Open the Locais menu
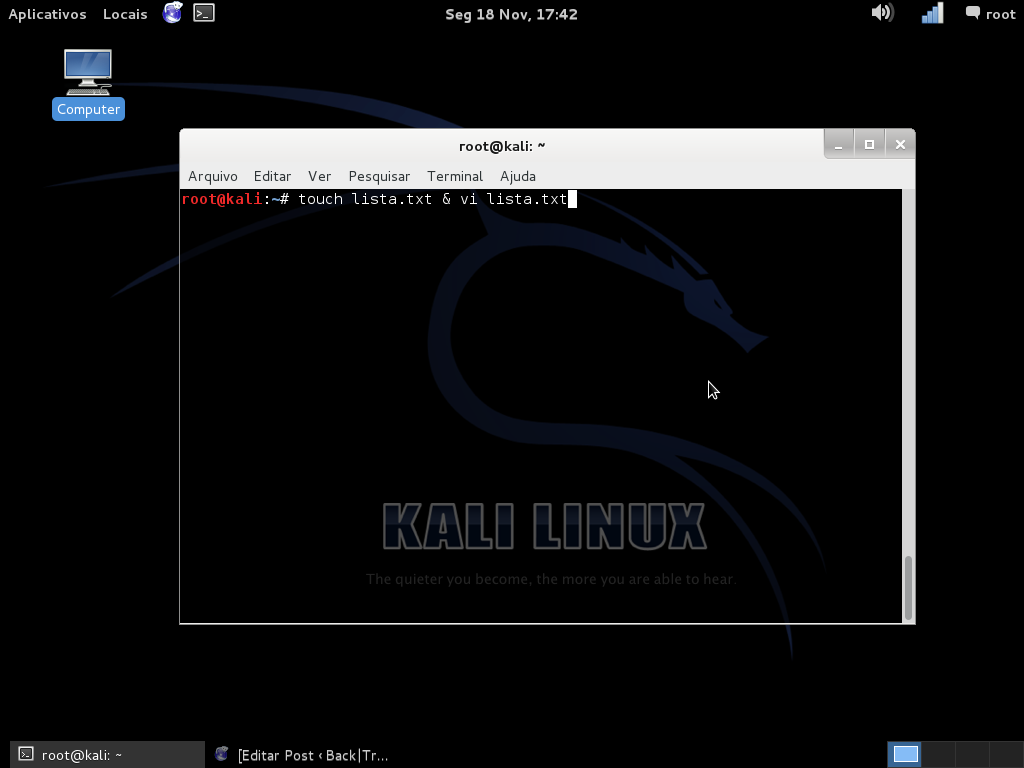Screen dimensions: 1024x768 point(125,14)
